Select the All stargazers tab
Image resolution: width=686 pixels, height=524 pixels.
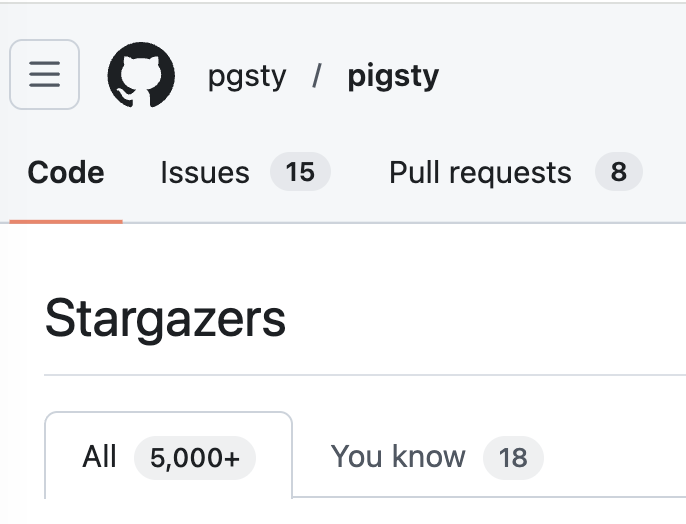click(168, 456)
